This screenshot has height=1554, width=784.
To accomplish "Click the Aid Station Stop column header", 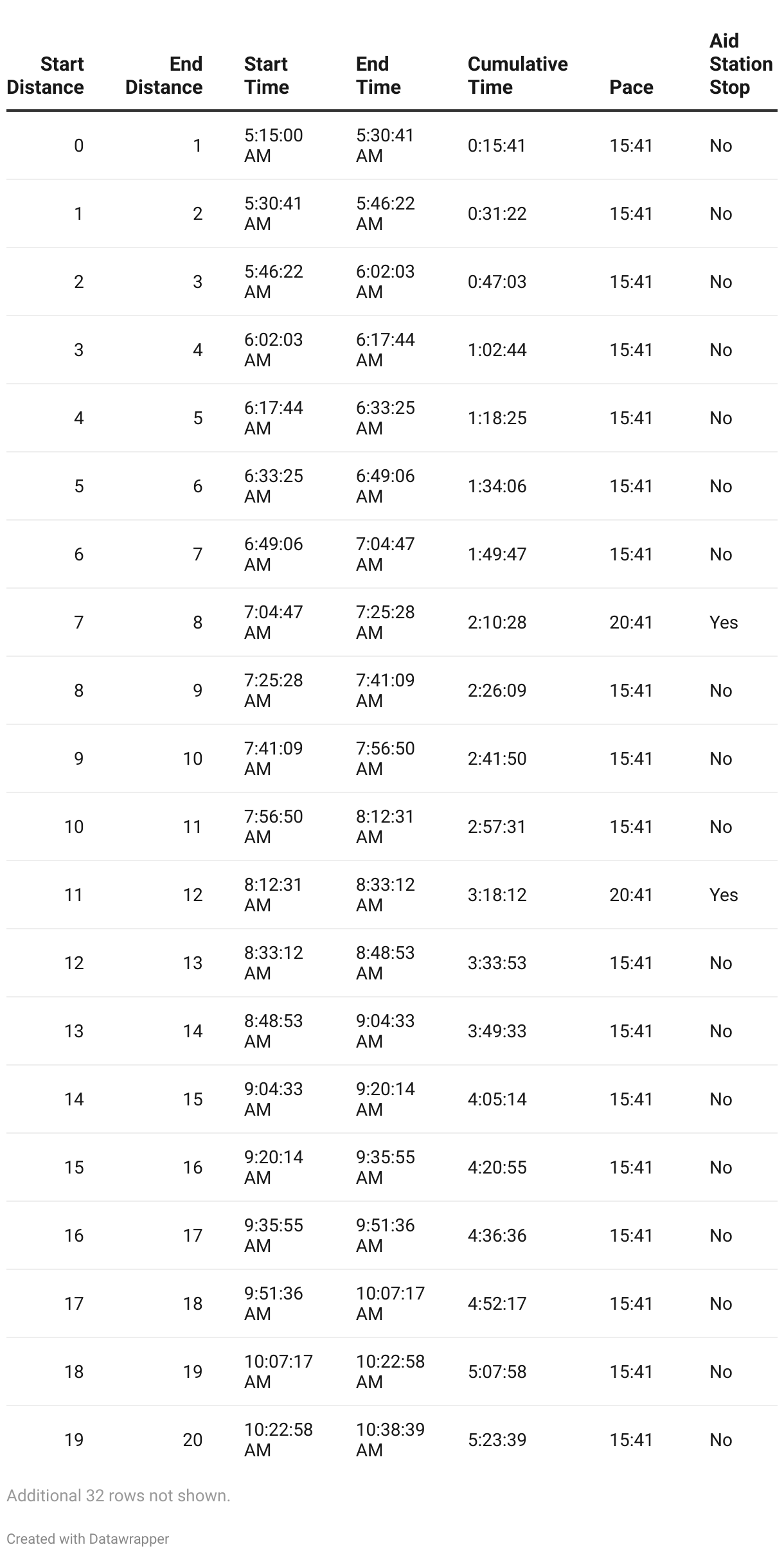I will click(741, 64).
